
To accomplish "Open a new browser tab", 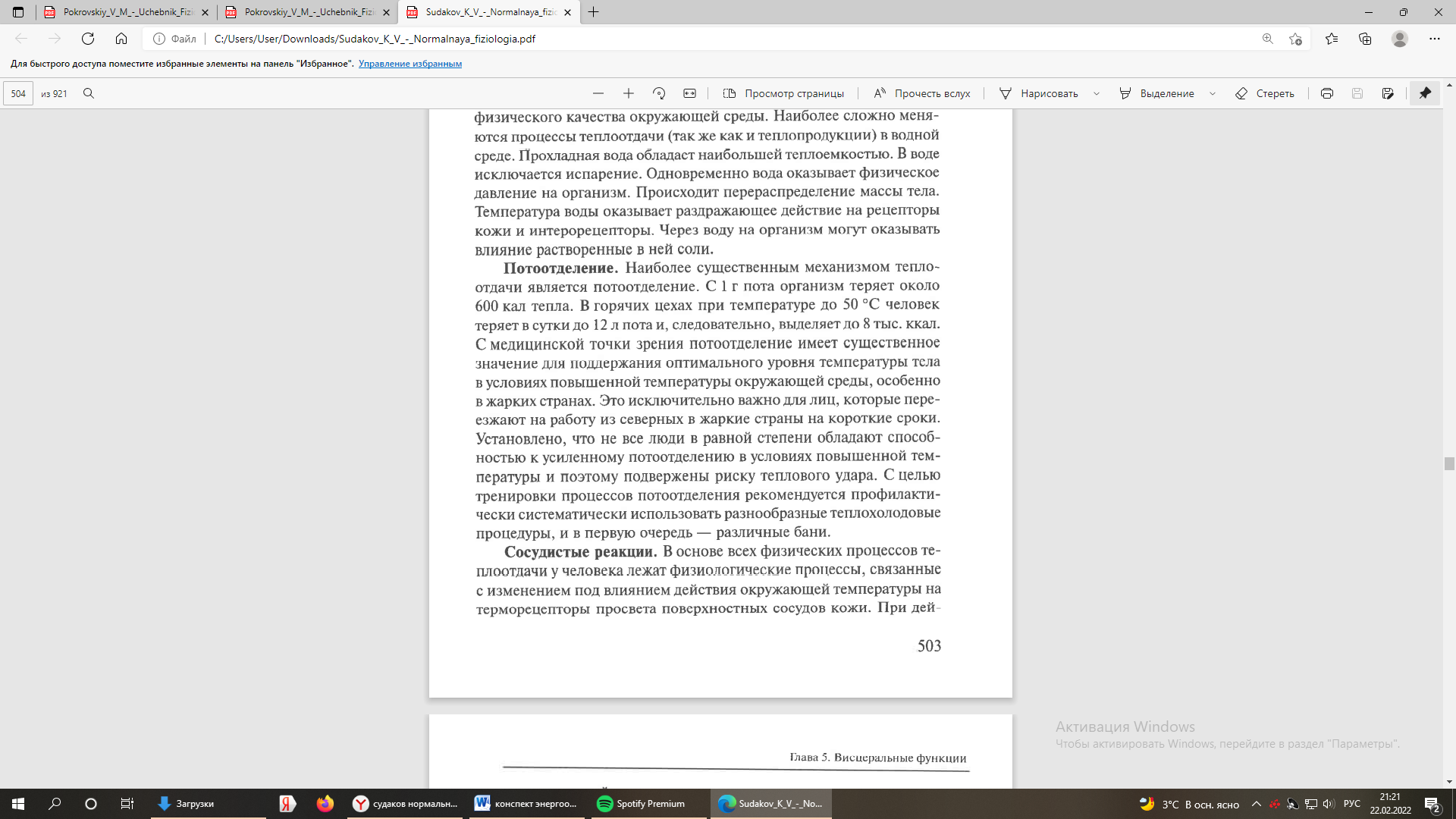I will coord(594,12).
